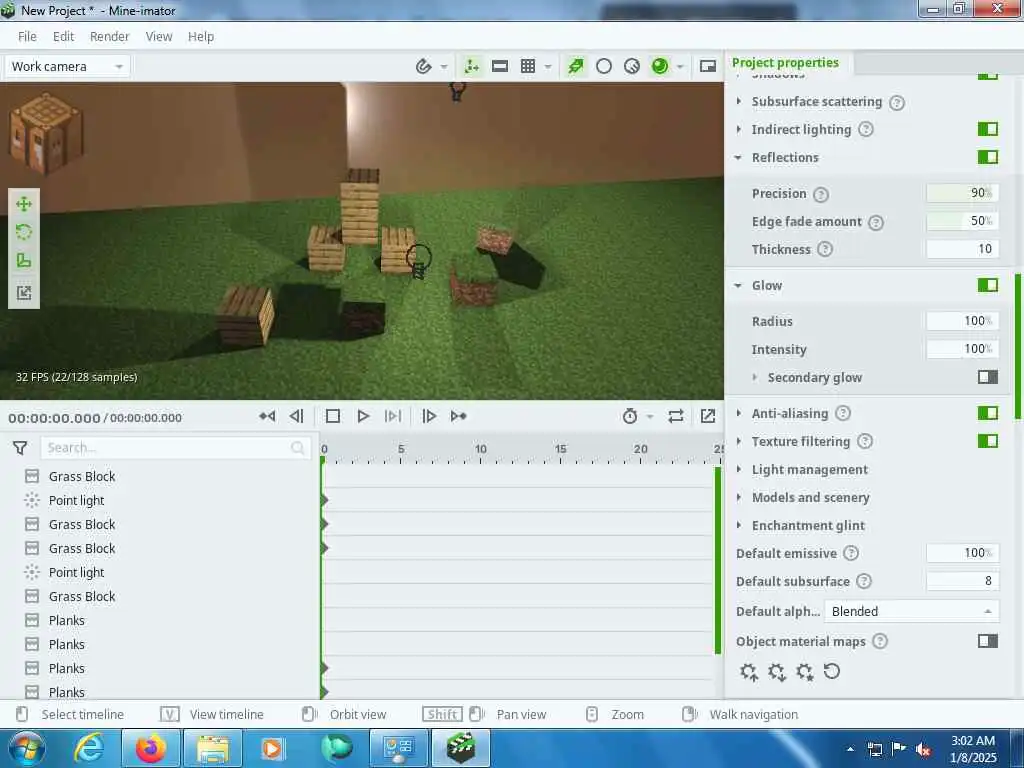1024x768 pixels.
Task: Open the snapping tool icon in toolbar
Action: coord(423,66)
